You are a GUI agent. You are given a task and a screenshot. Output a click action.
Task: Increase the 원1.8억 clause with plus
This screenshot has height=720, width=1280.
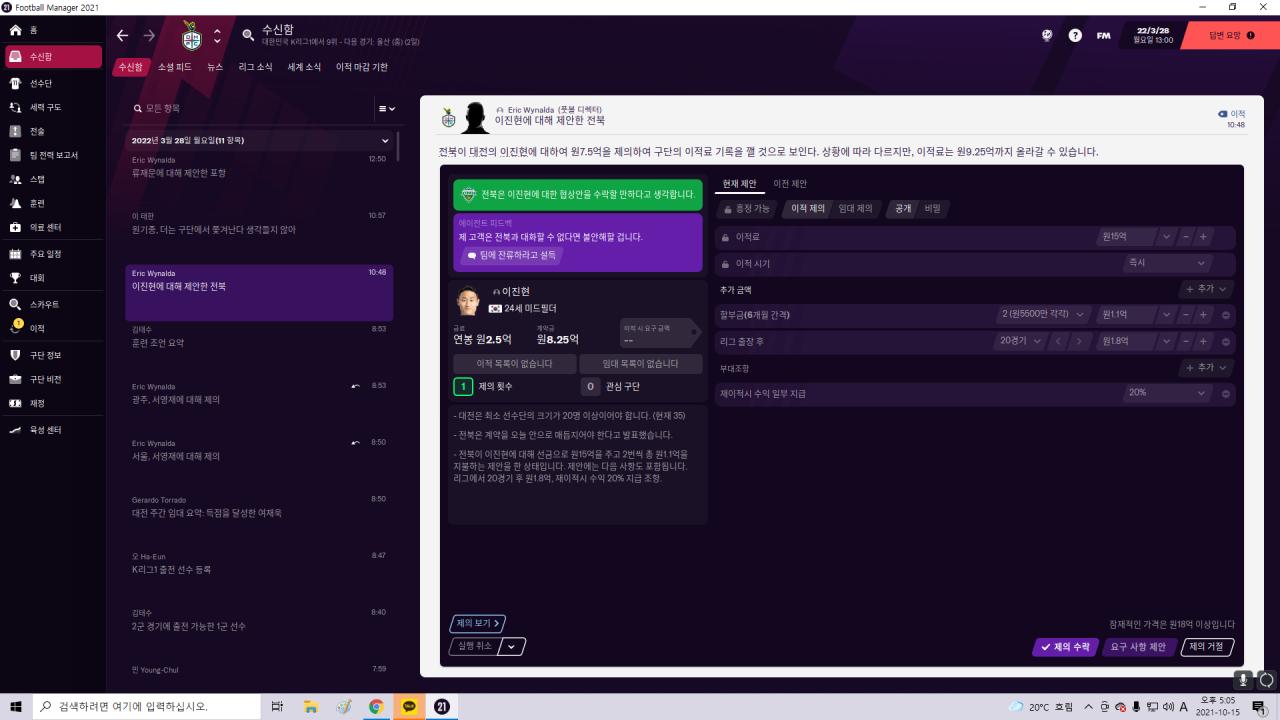[x=1203, y=341]
